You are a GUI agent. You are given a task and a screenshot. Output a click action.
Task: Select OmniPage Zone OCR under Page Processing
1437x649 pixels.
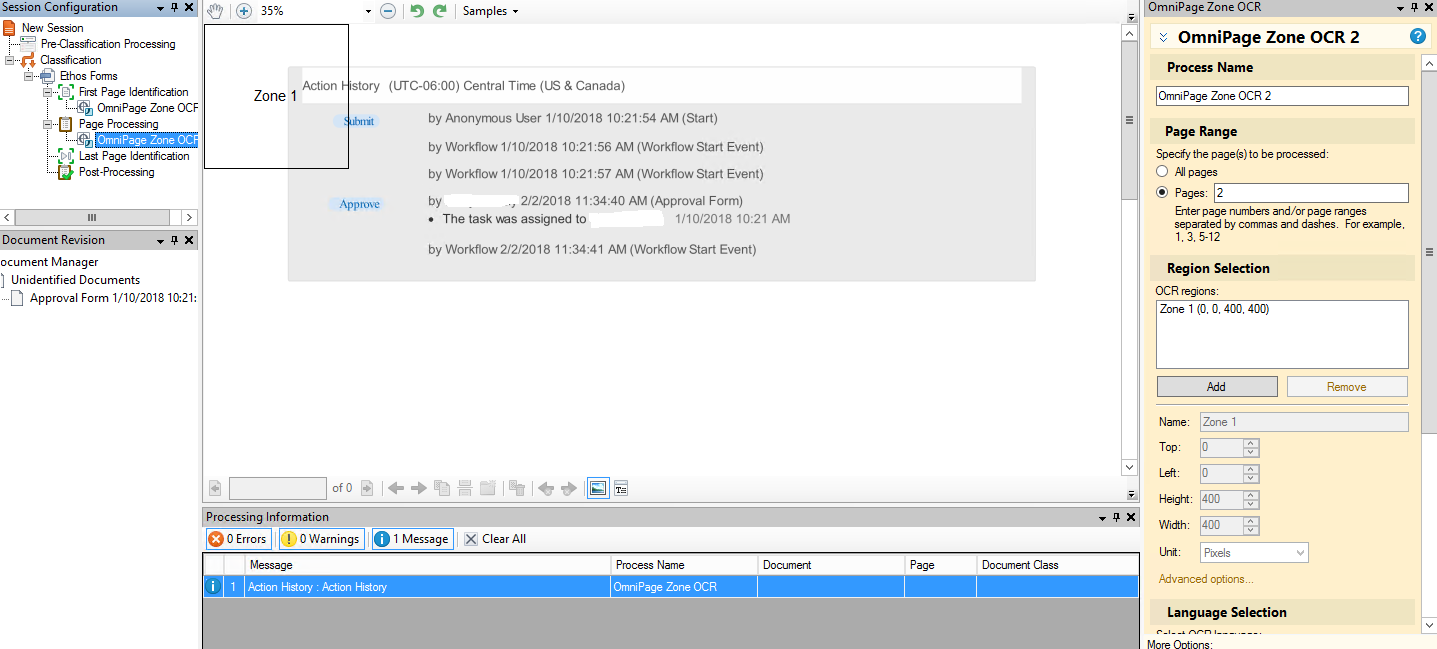(x=147, y=140)
